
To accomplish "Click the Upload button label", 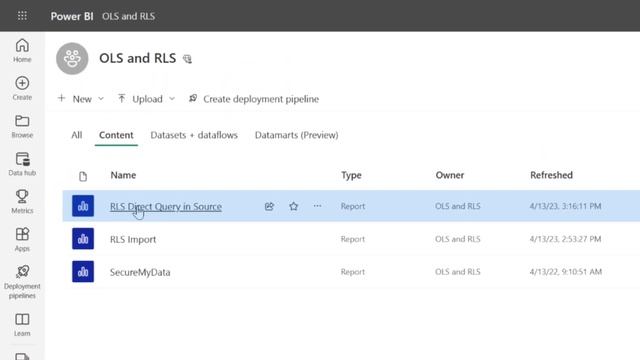I will [147, 99].
